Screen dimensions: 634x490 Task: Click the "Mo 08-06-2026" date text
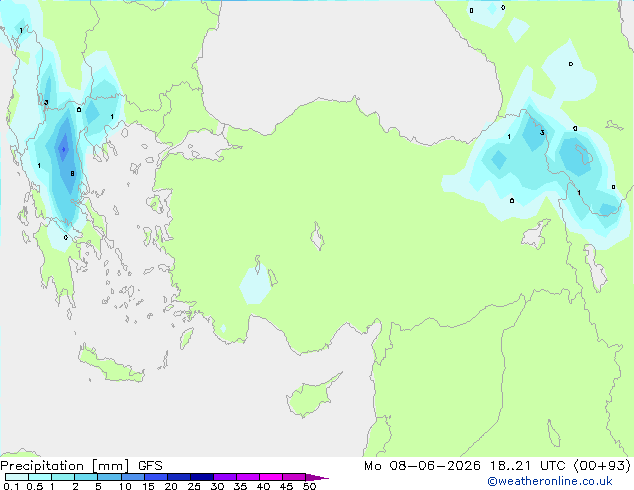[x=422, y=466]
